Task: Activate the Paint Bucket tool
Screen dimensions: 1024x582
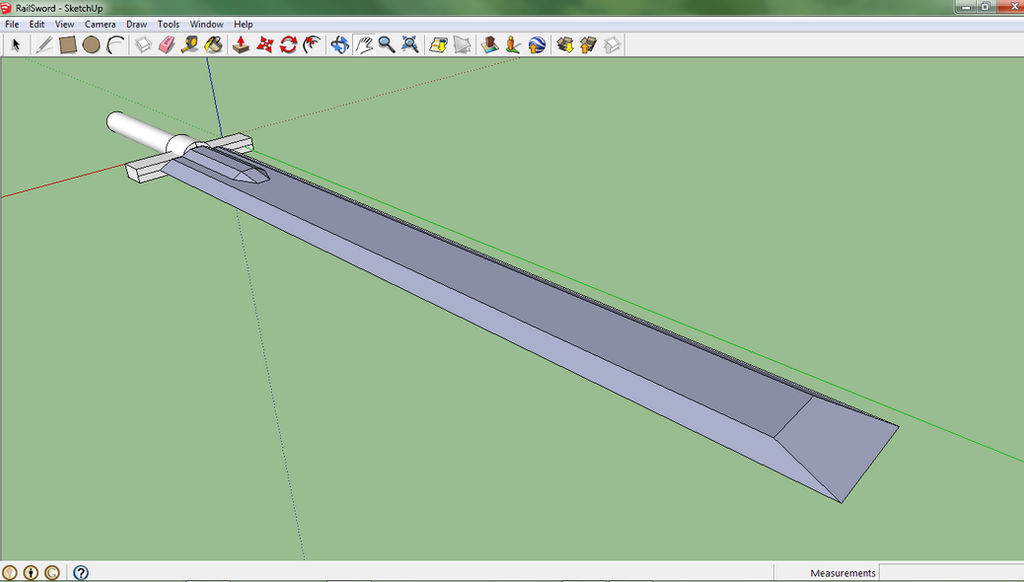Action: click(x=214, y=45)
